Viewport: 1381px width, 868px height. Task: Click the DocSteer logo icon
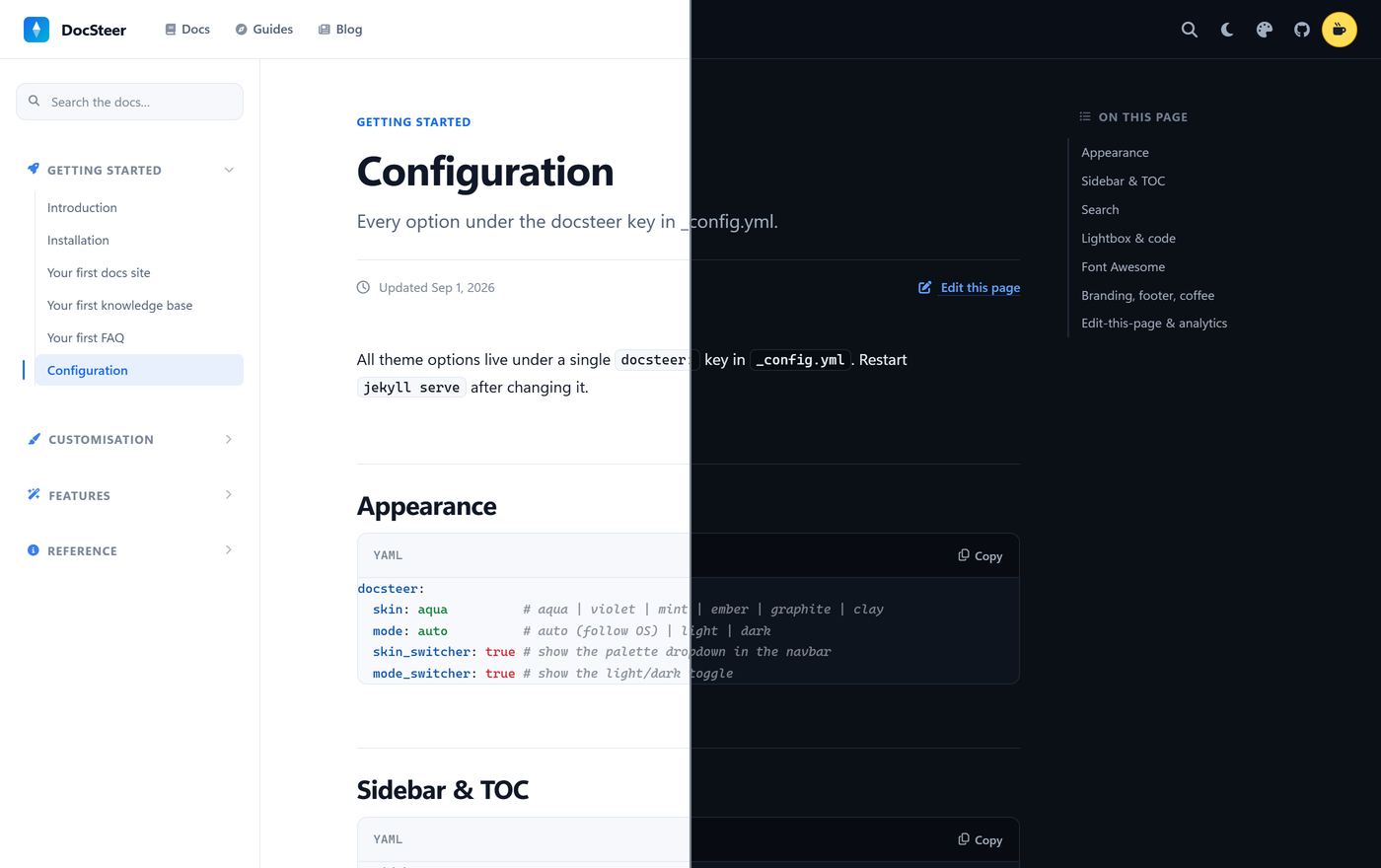[36, 30]
